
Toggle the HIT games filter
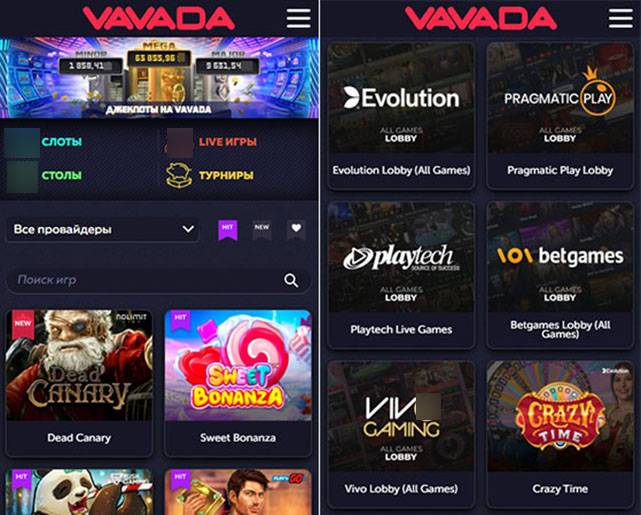pyautogui.click(x=228, y=230)
